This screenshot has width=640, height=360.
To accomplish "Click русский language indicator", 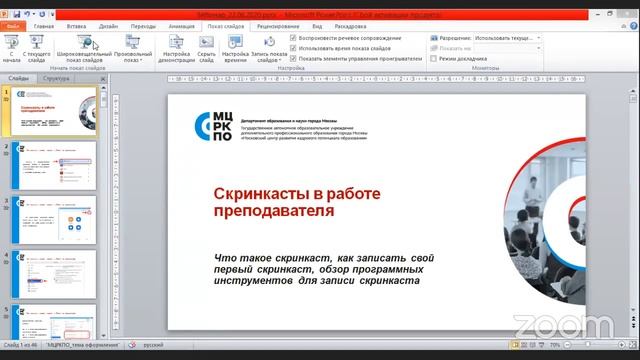I will [153, 345].
